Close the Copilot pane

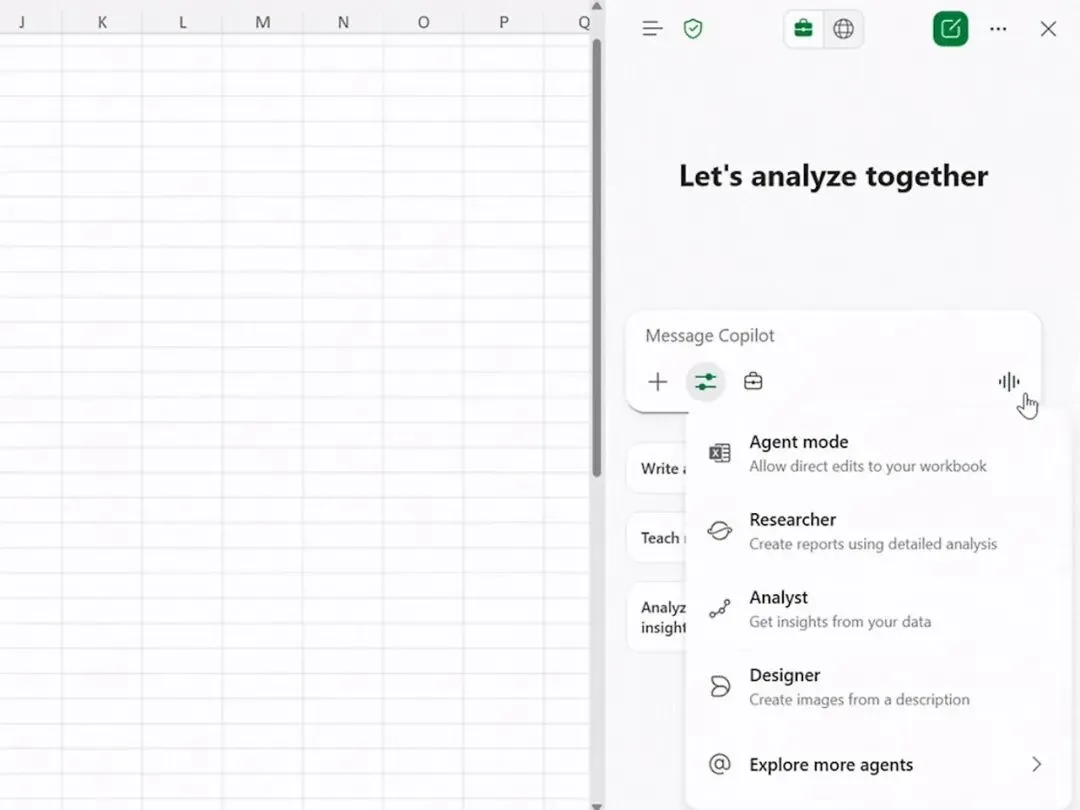pos(1048,29)
